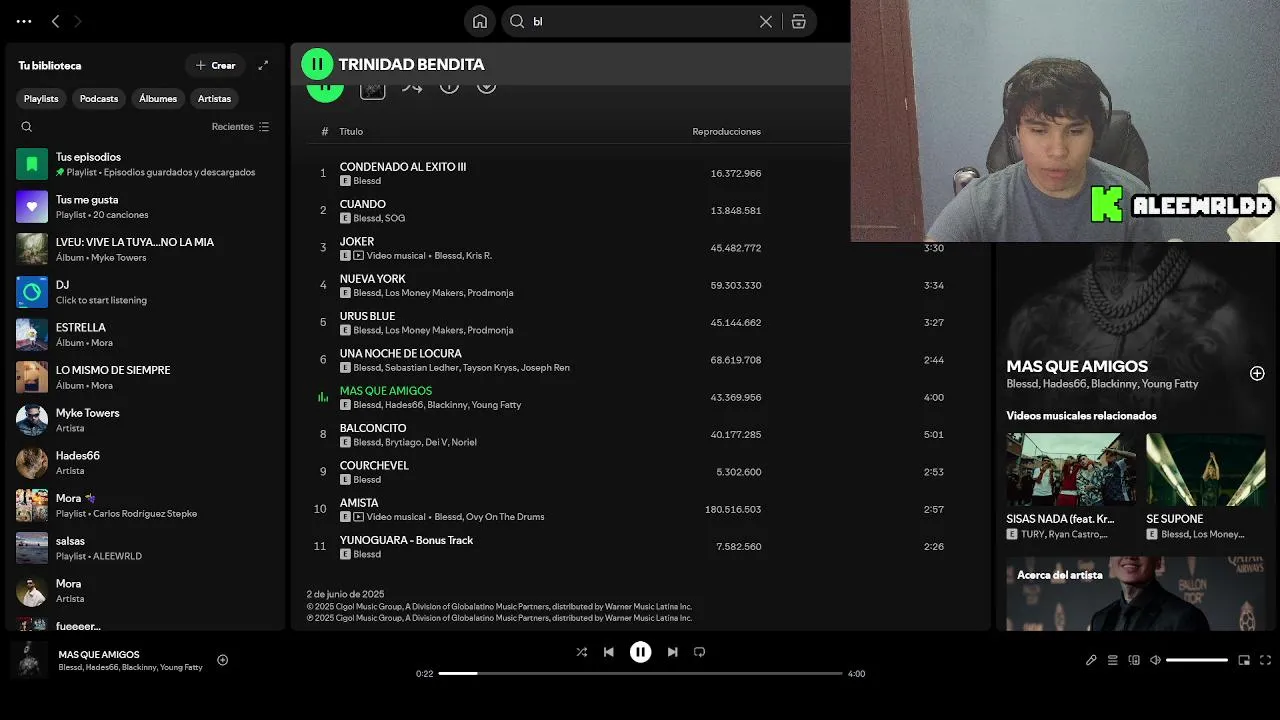Open connect to a device icon

tap(1134, 660)
